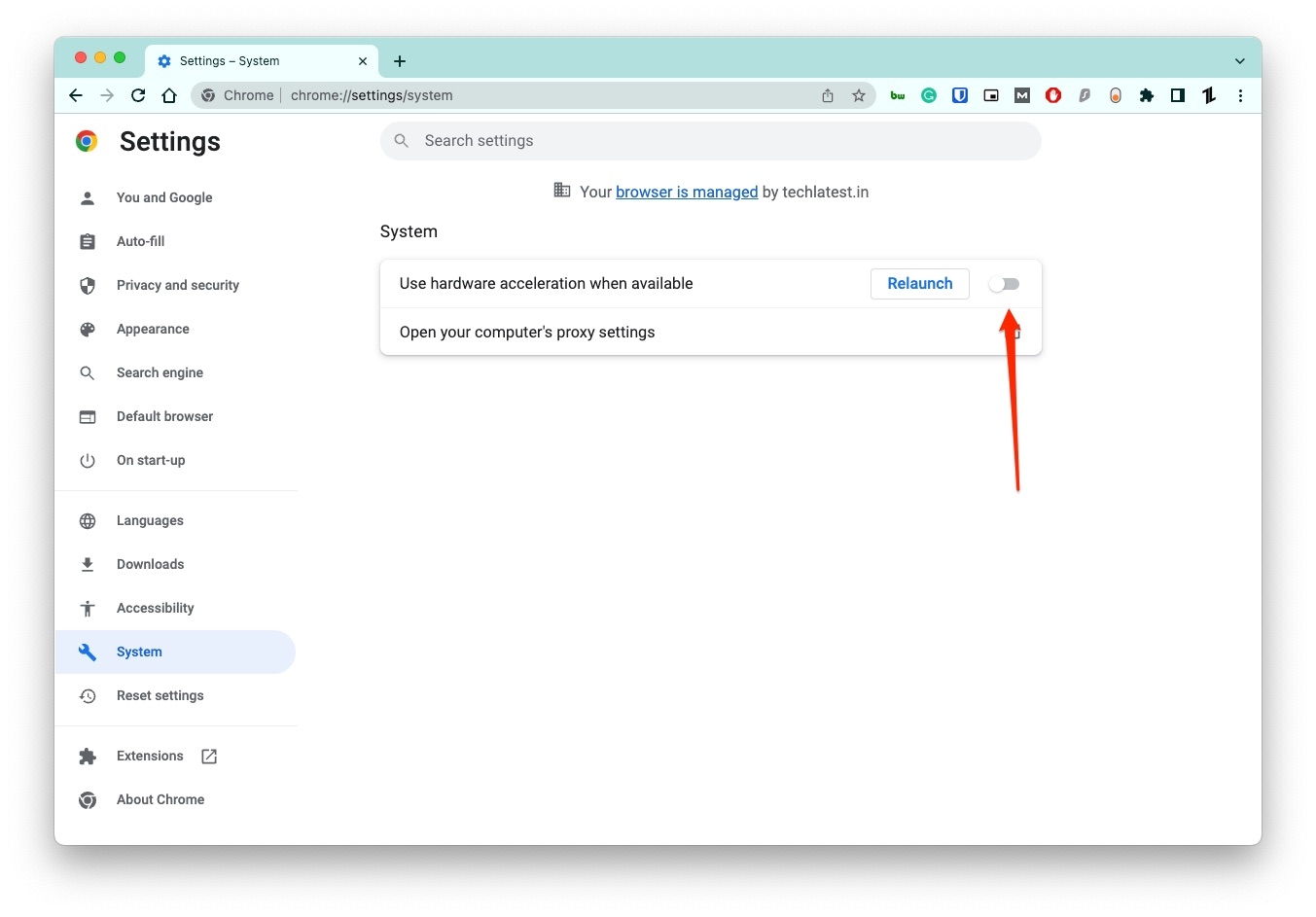Open the browser is managed link
1316x917 pixels.
pos(687,193)
